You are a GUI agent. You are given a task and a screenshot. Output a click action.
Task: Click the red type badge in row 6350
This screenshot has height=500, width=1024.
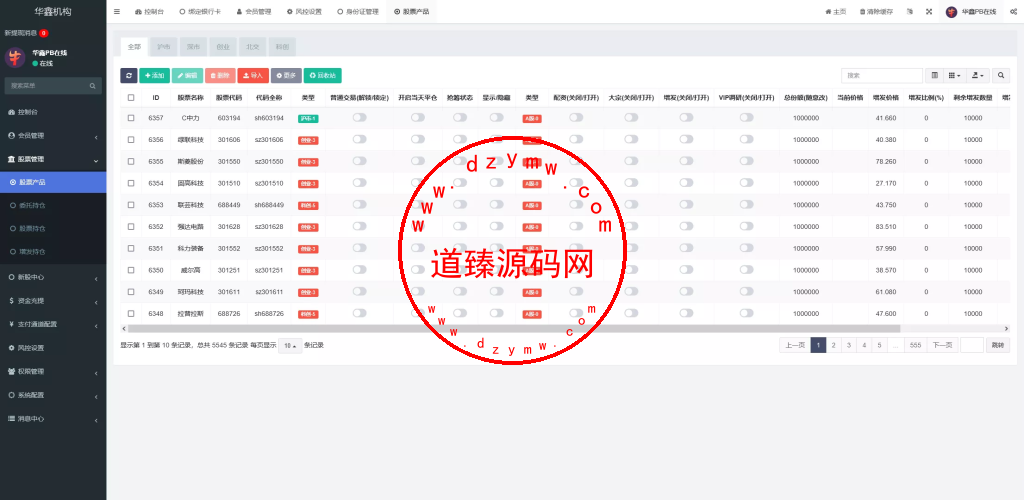[308, 270]
